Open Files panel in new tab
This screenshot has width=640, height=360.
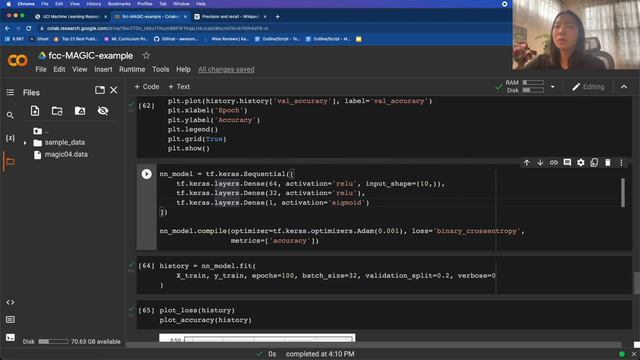click(x=100, y=90)
